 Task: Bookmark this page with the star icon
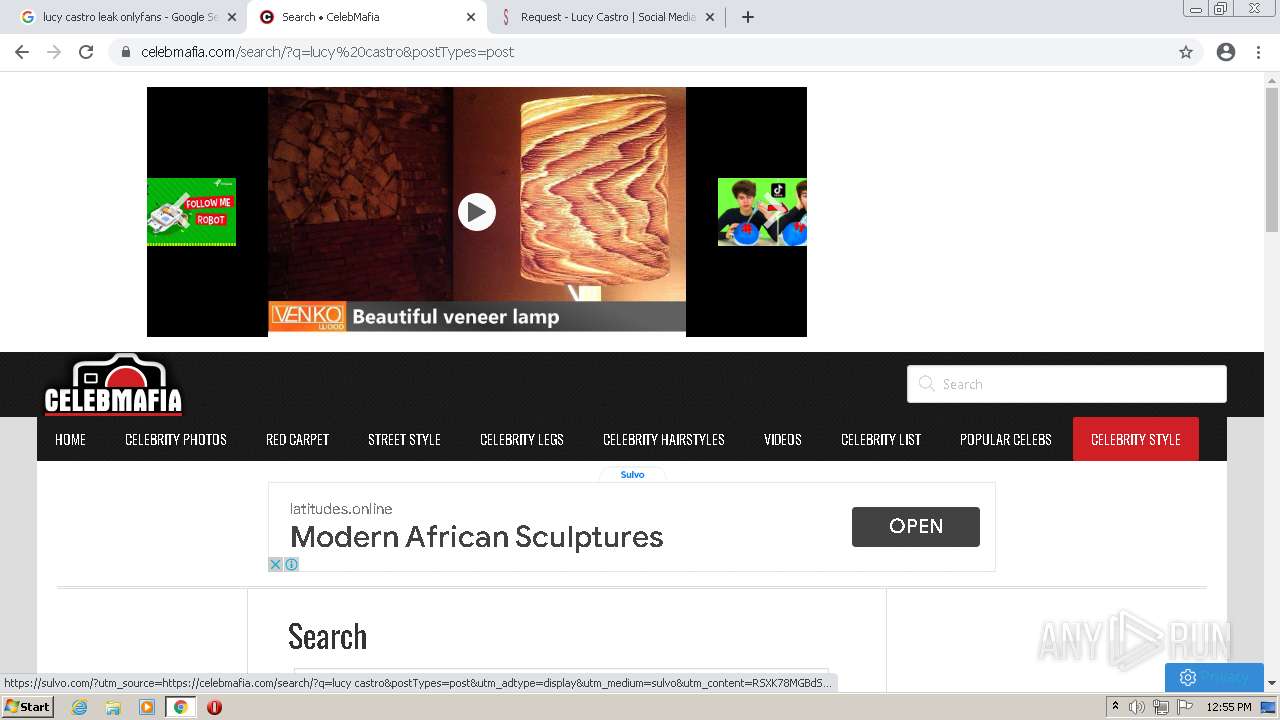[x=1186, y=52]
